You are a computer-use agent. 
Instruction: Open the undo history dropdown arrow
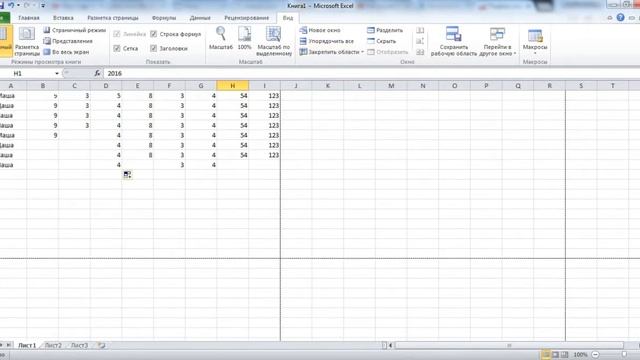18,5
